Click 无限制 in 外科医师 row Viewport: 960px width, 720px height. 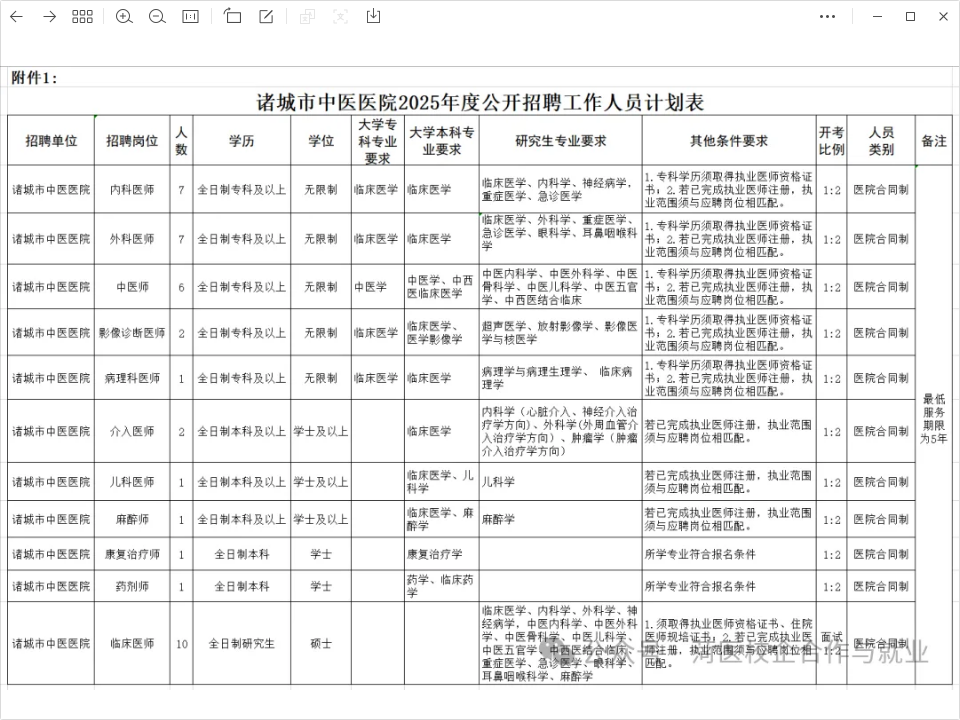click(x=321, y=239)
